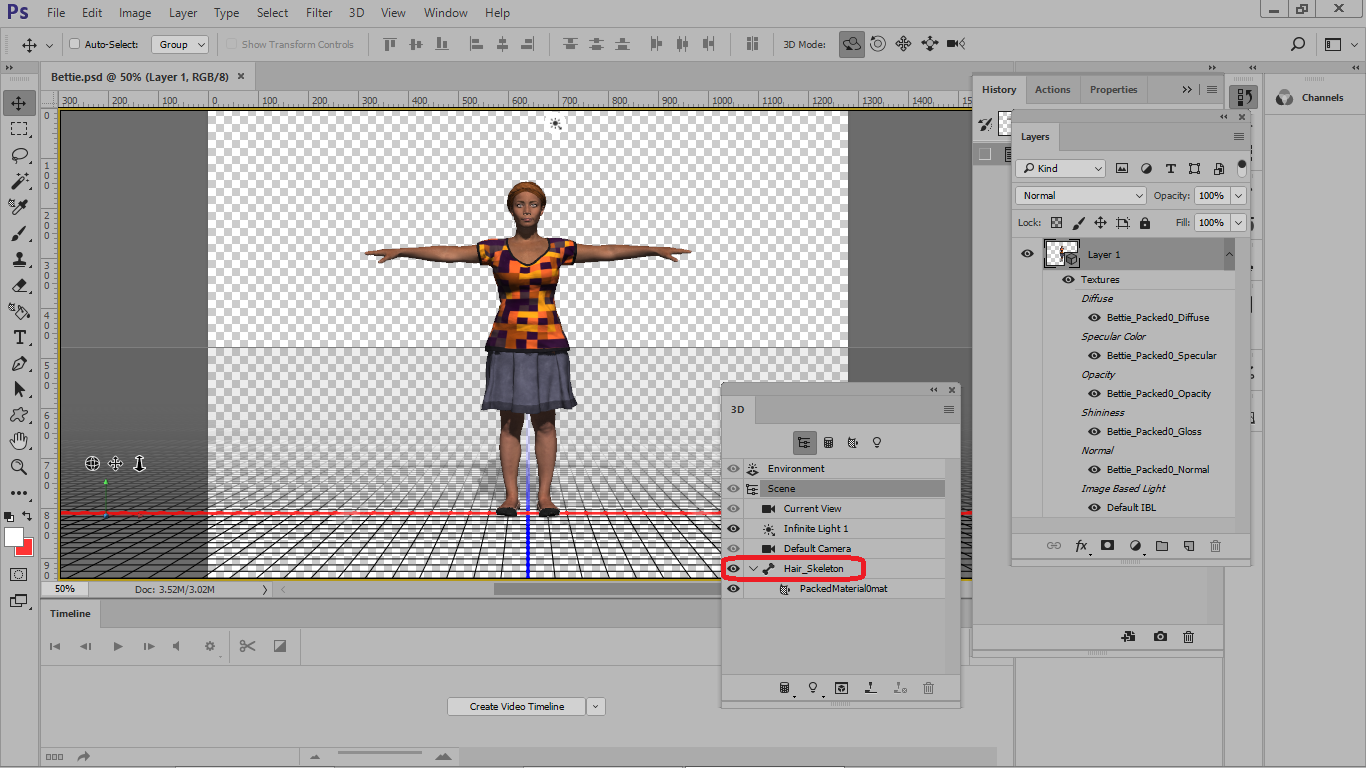Select the Magic Wand tool

coord(19,181)
